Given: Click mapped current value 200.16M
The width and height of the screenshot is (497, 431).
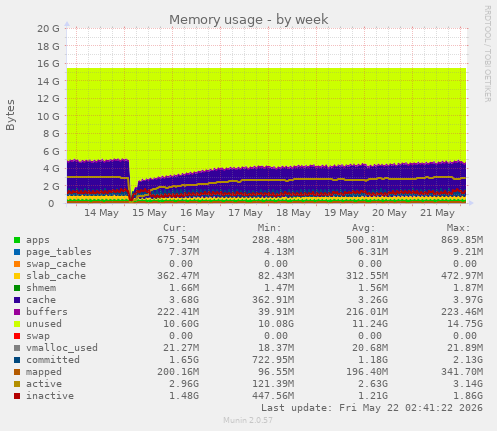Looking at the screenshot, I should (178, 372).
